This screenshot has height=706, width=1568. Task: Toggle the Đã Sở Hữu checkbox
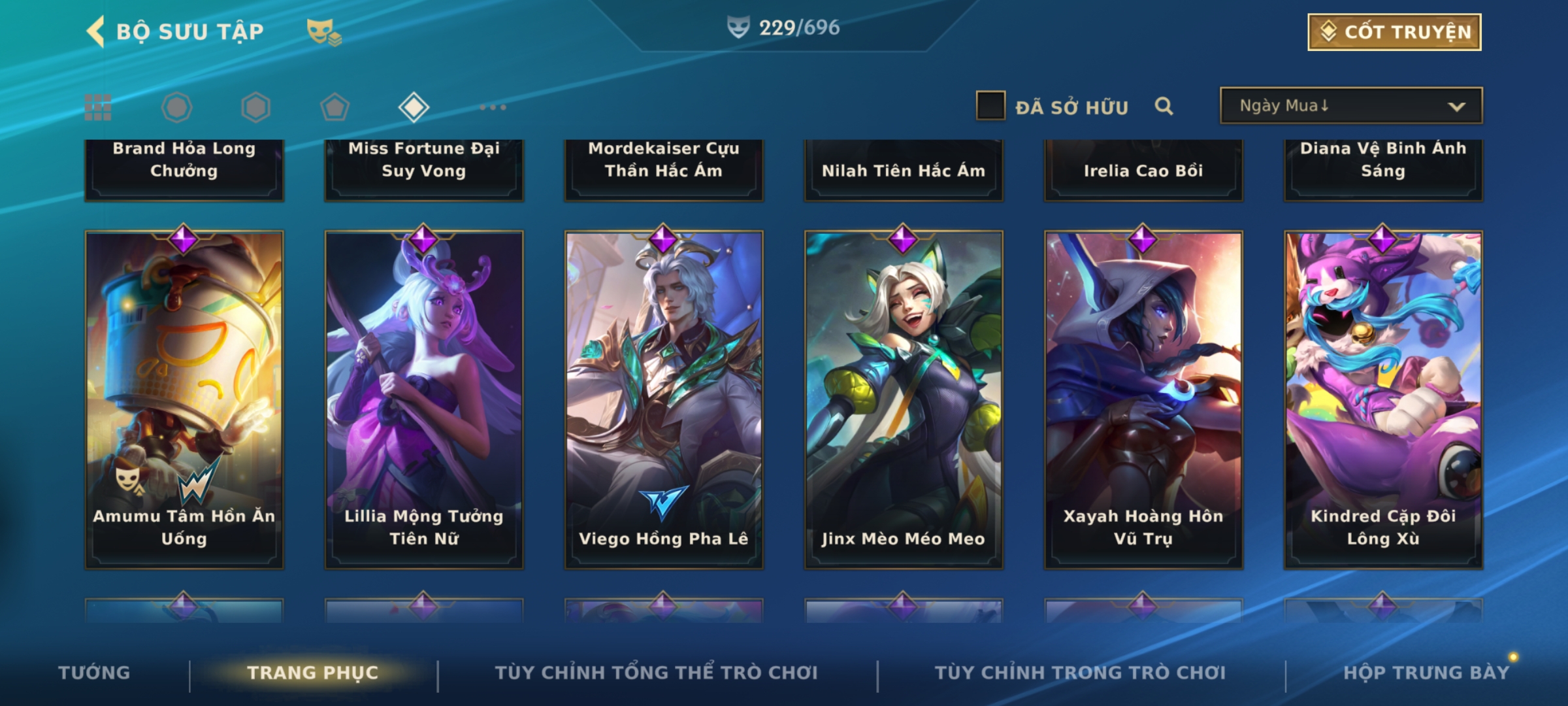point(990,106)
